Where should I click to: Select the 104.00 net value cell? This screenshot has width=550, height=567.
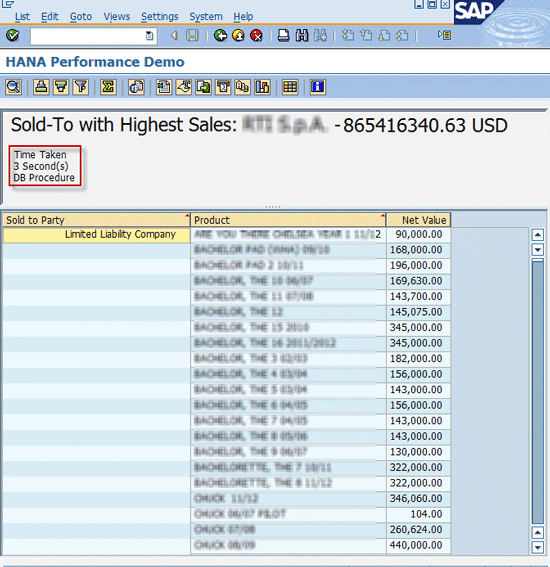click(x=419, y=514)
